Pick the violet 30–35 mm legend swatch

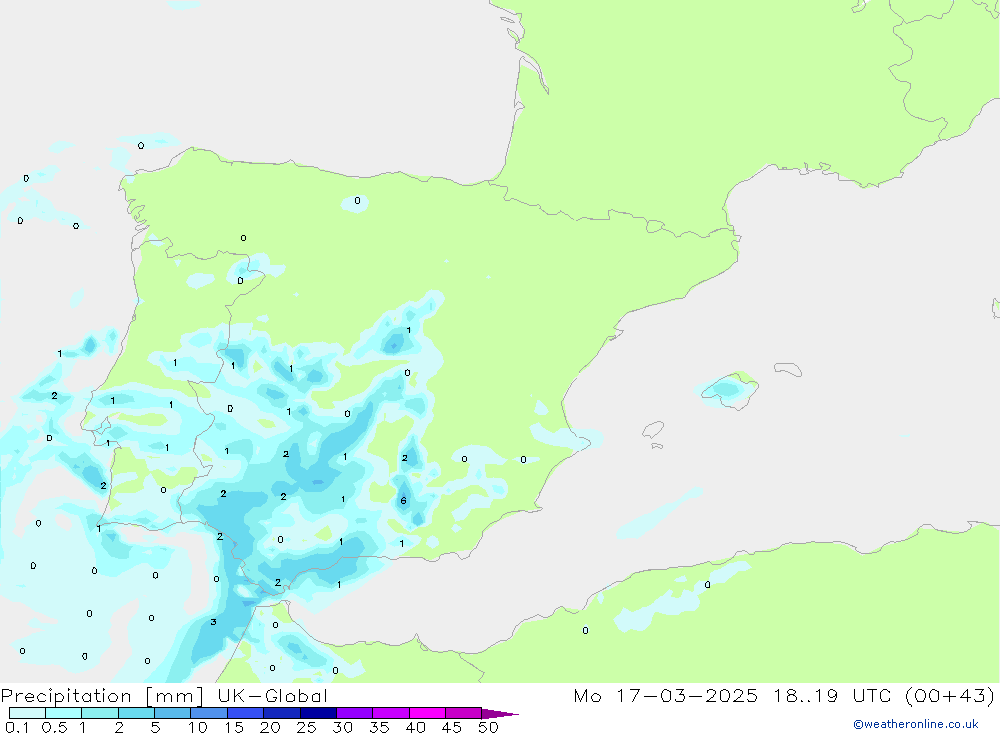pyautogui.click(x=355, y=713)
